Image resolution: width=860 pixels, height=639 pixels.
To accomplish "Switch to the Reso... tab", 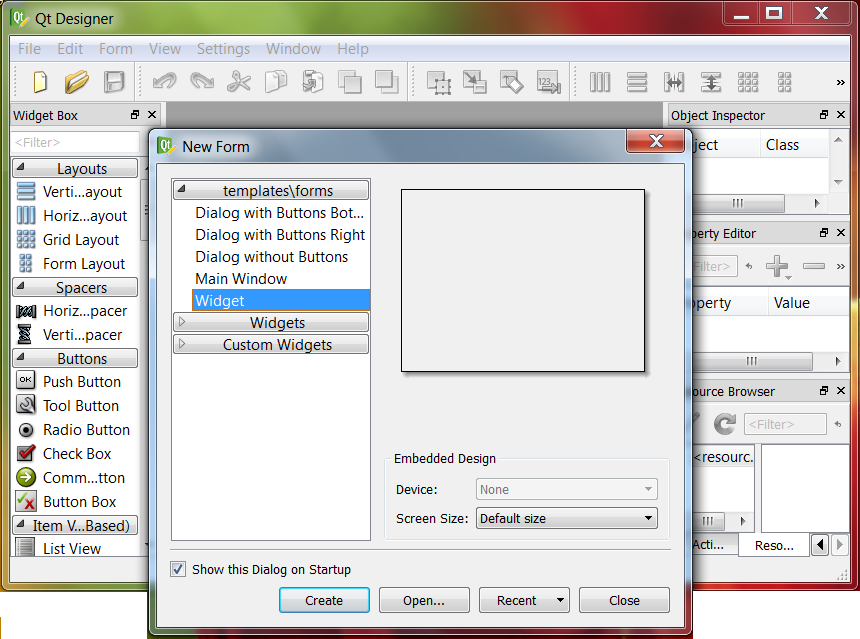I will tap(774, 545).
